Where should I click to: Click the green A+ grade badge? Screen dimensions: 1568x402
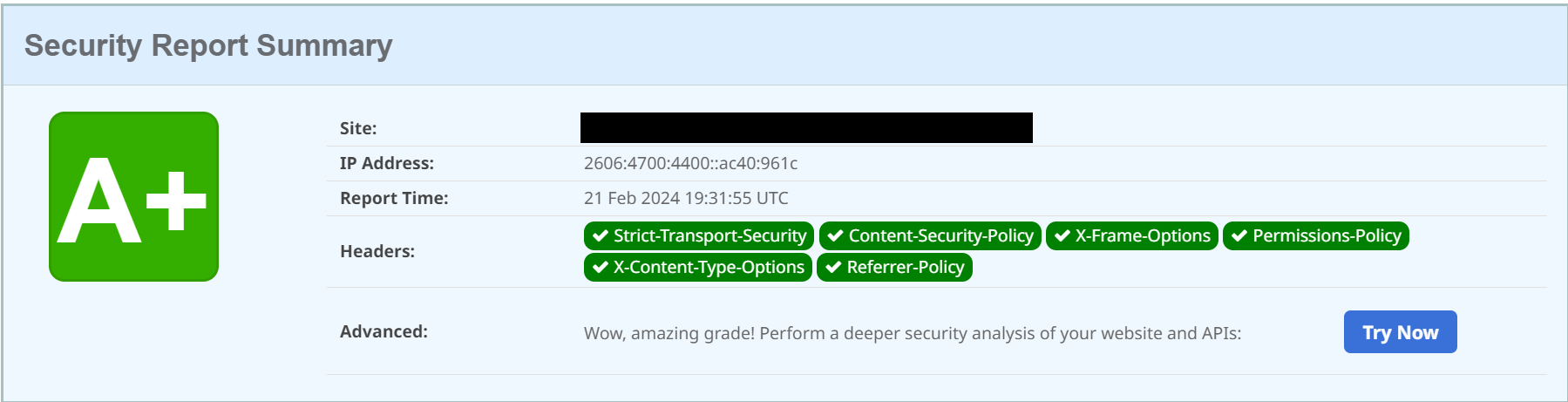point(133,196)
